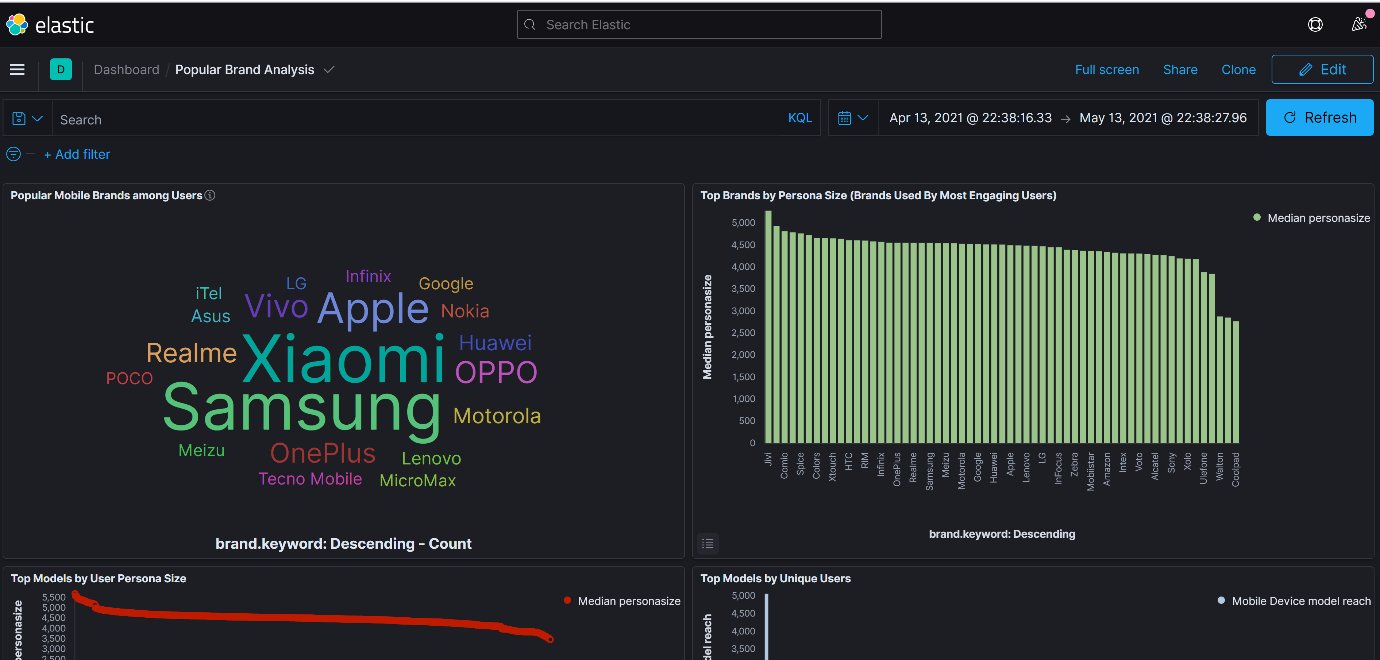Open the Popular Brand Analysis breadcrumb dropdown
Viewport: 1380px width, 660px height.
(330, 69)
